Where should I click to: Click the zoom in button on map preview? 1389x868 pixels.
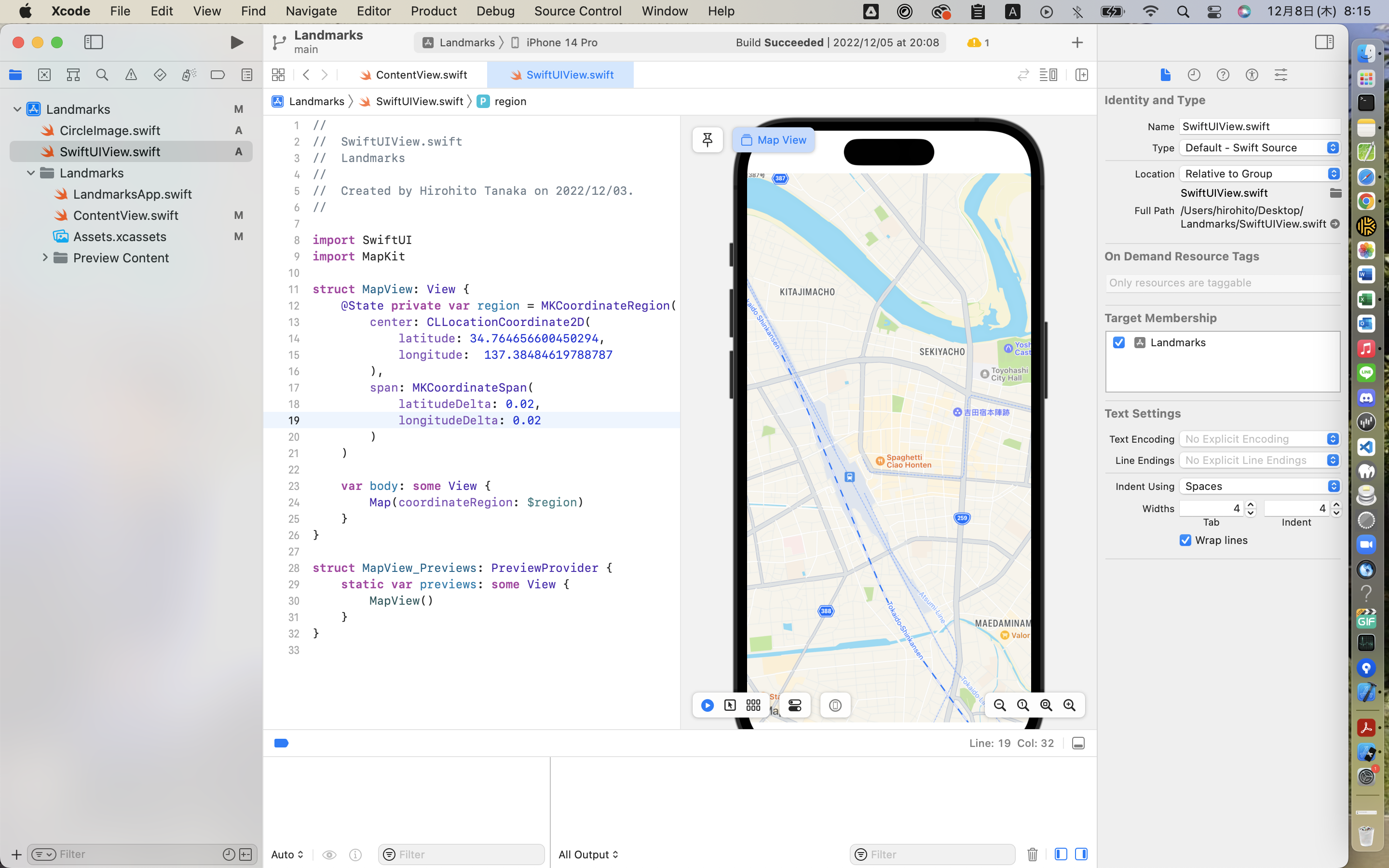(1069, 705)
